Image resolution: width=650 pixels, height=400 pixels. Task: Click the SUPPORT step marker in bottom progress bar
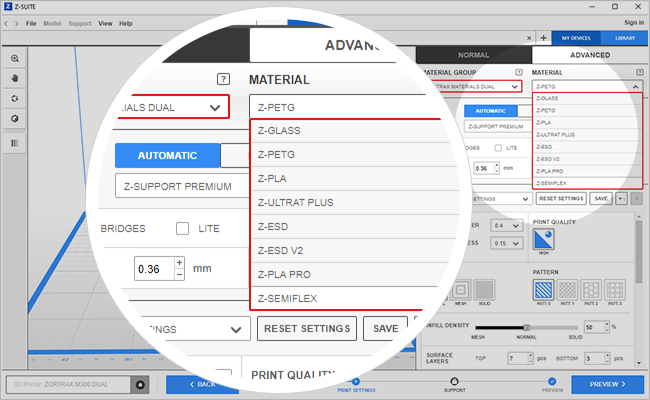point(454,381)
